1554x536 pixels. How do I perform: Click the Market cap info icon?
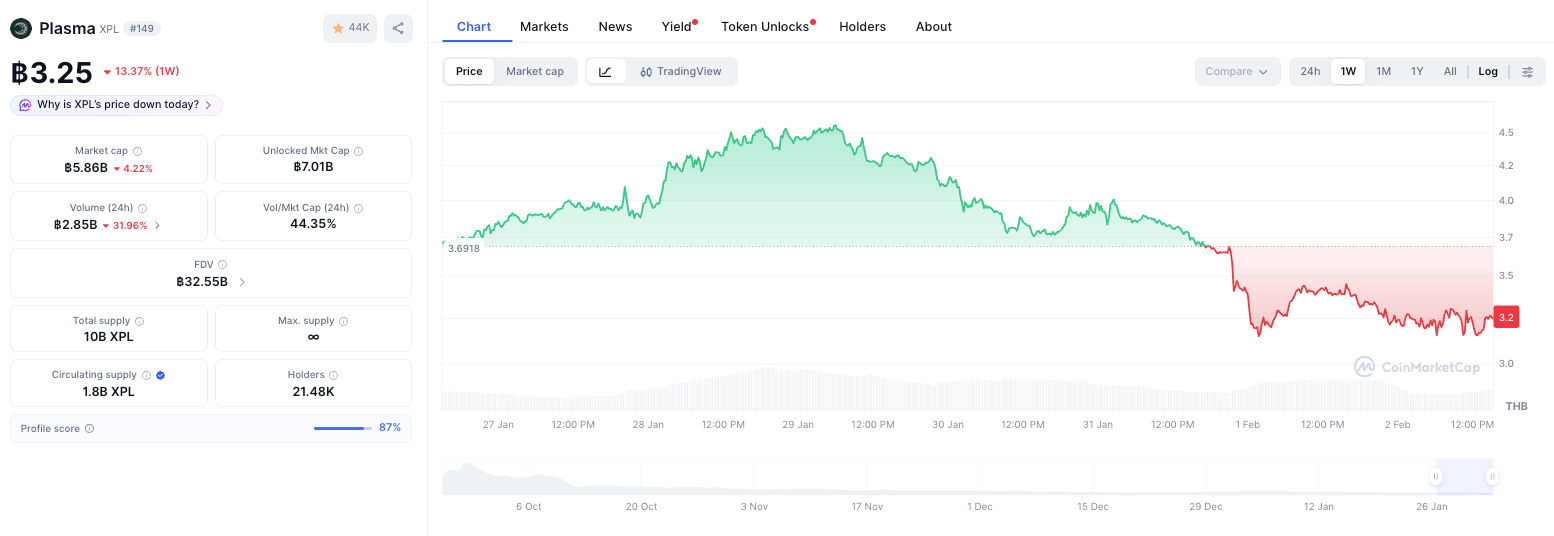tap(138, 151)
